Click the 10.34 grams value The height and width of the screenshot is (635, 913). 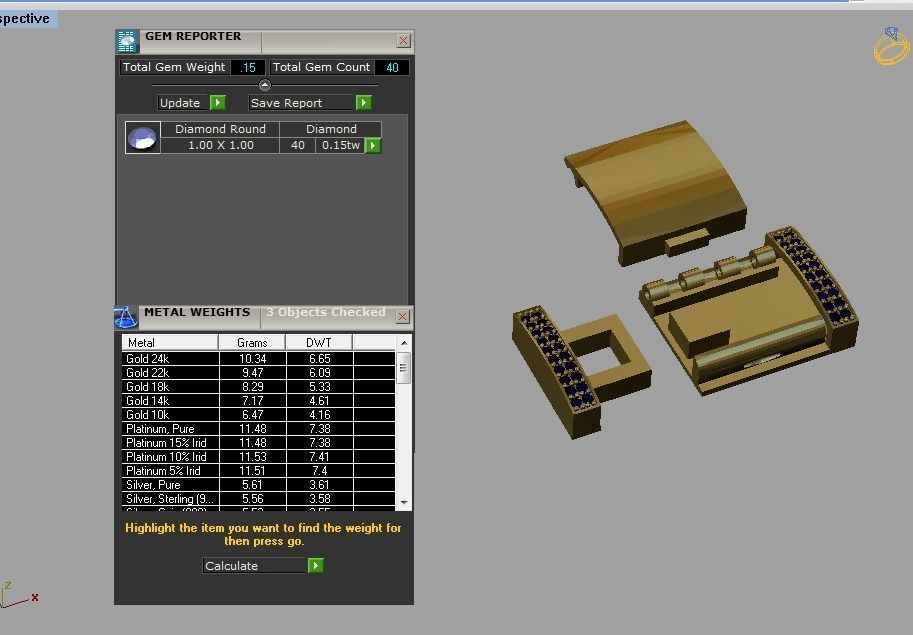point(253,359)
